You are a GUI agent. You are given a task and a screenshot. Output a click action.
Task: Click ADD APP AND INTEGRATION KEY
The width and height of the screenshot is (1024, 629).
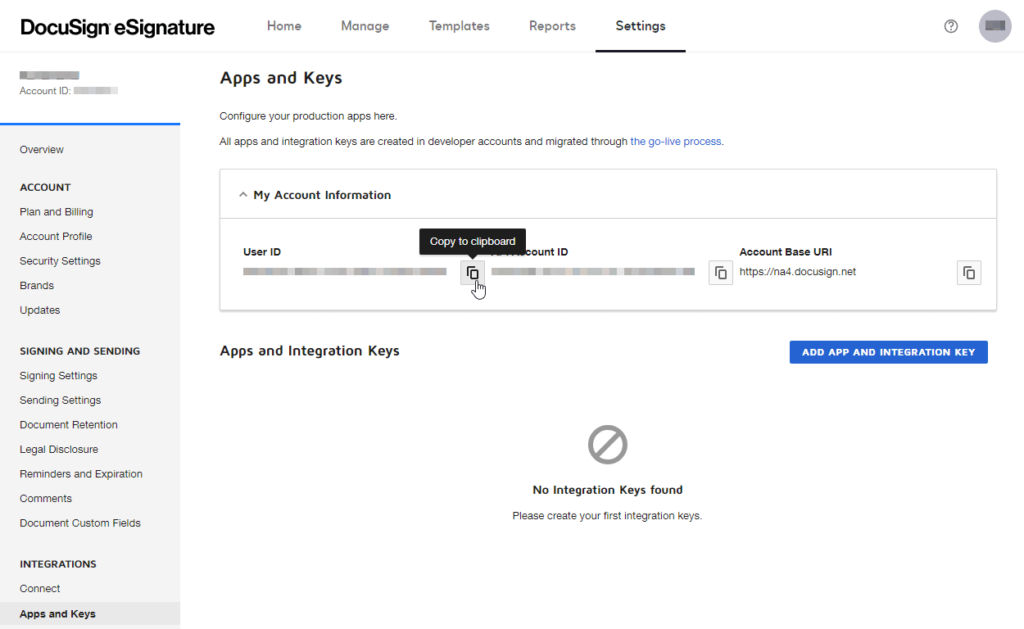(887, 351)
